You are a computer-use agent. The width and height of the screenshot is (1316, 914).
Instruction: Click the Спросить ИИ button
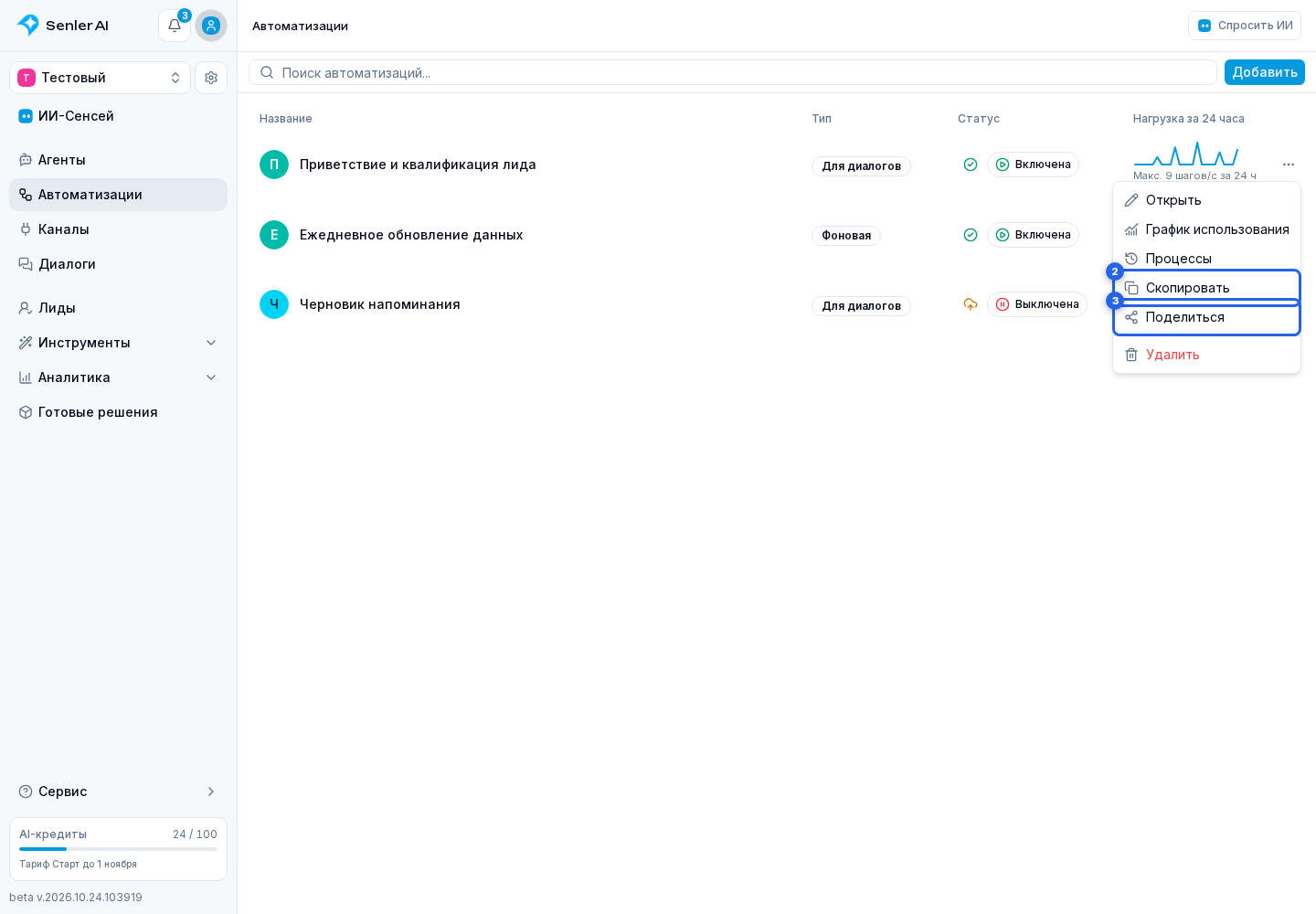[1245, 26]
